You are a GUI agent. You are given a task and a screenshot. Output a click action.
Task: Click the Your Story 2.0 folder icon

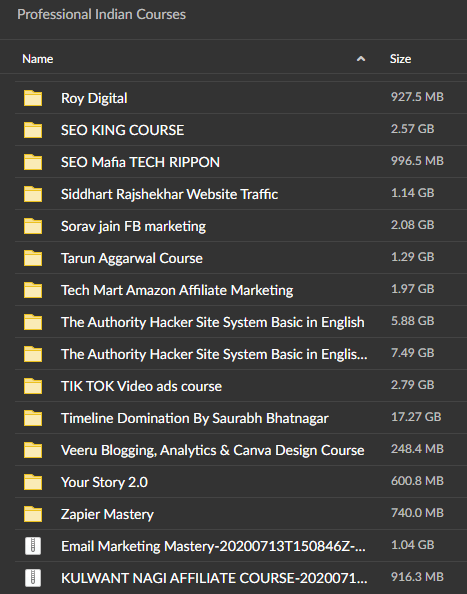tap(33, 482)
